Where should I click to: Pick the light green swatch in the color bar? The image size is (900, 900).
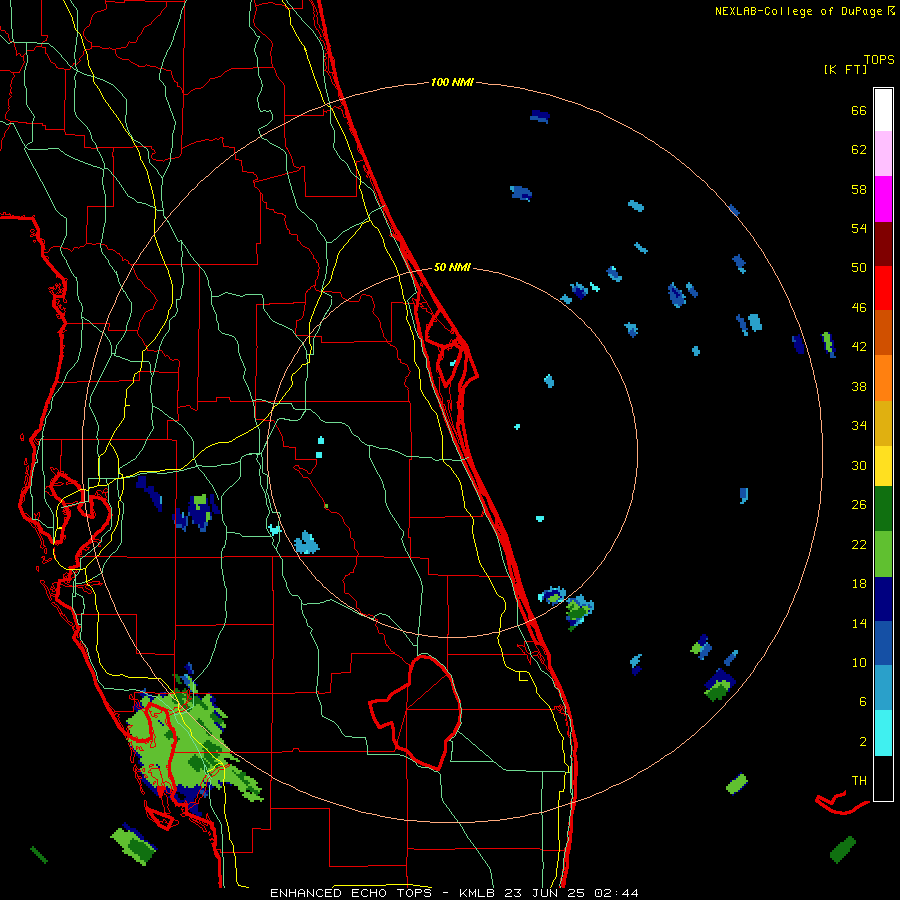tap(883, 554)
